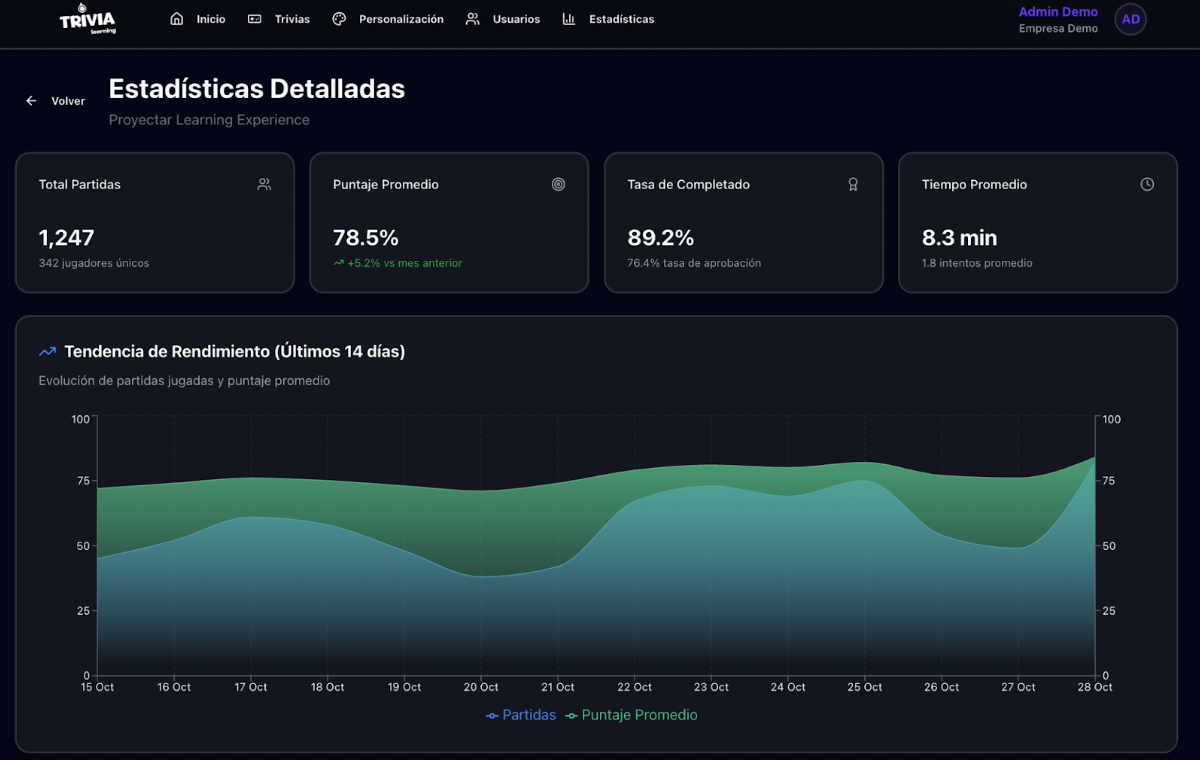1200x760 pixels.
Task: Click the players icon in Total Partidas card
Action: click(x=264, y=184)
